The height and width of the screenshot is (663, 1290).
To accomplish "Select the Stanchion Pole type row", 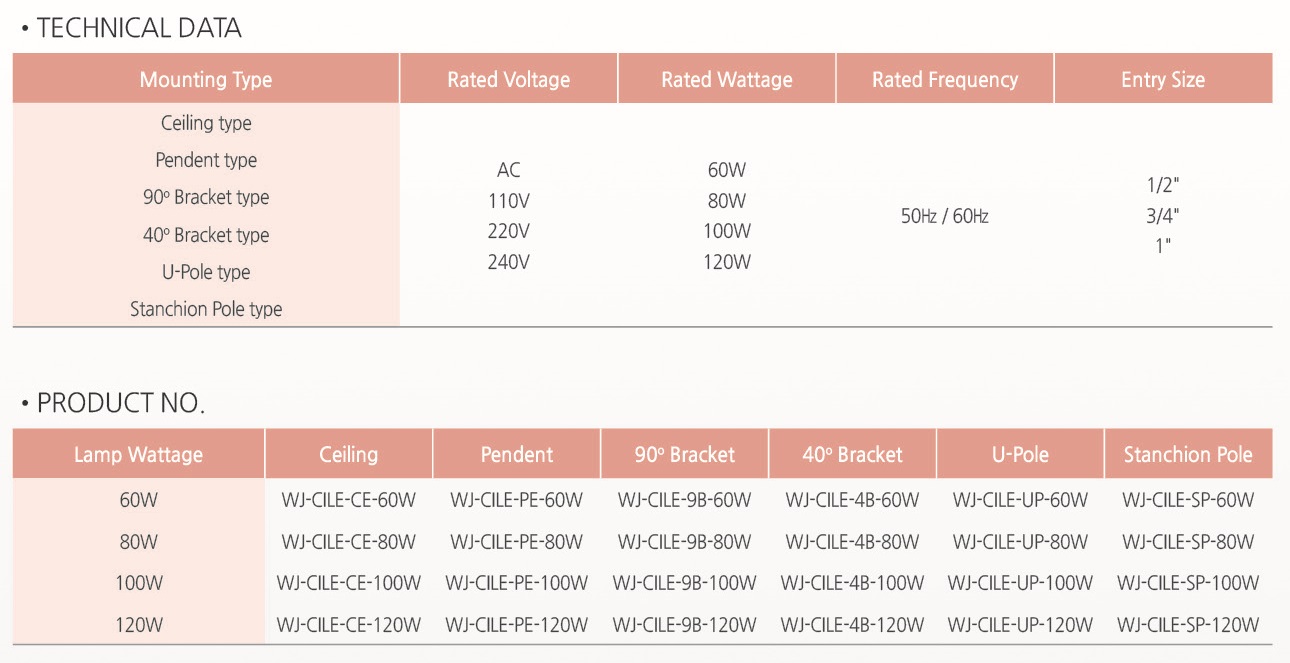I will pyautogui.click(x=206, y=309).
